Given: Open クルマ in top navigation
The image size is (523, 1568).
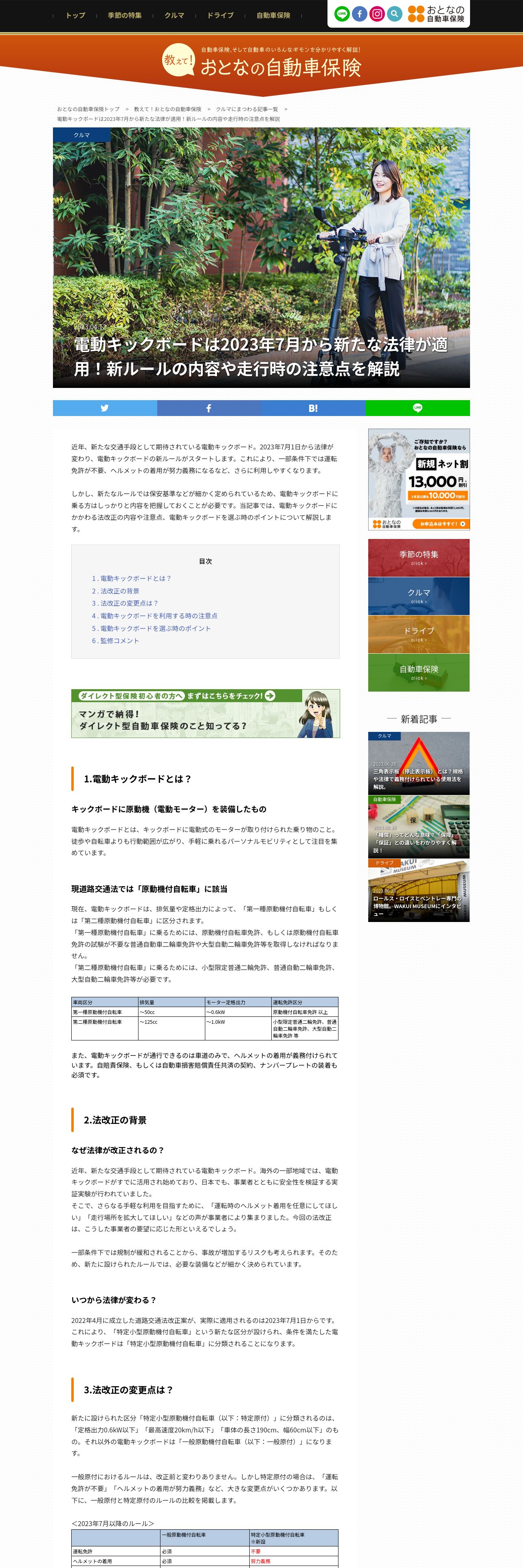Looking at the screenshot, I should pos(174,15).
